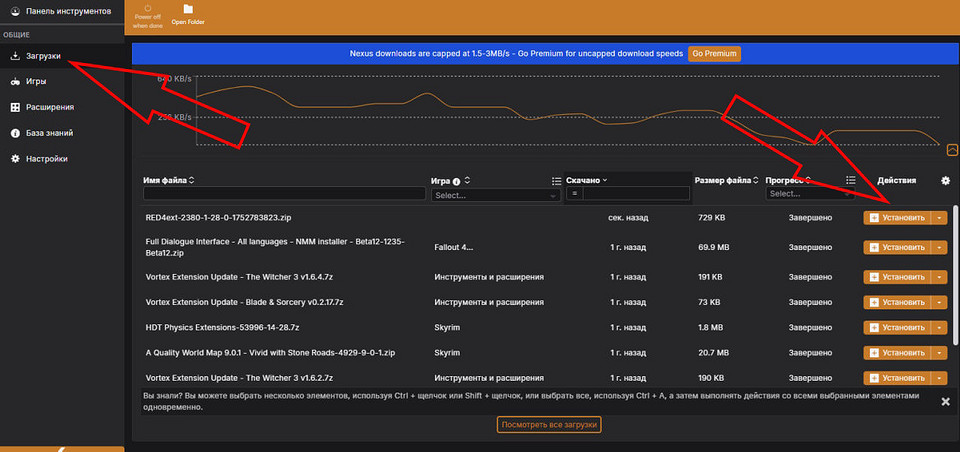Click the Имя файла filter text field
Viewport: 960px width, 452px height.
(283, 195)
